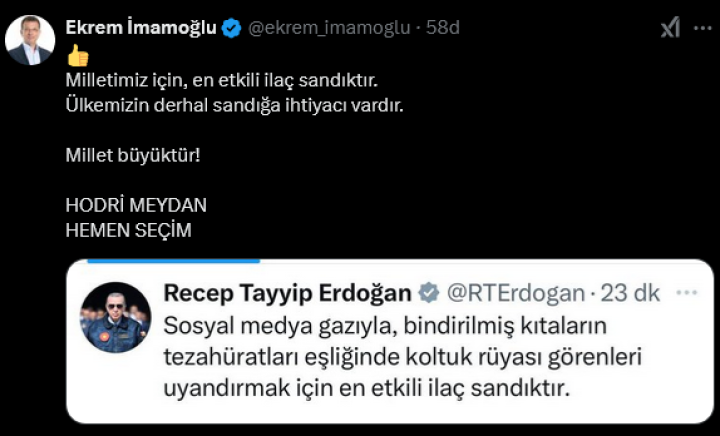Open the Recep Tayyip Erdoğan display name
Viewport: 720px width, 436px height.
pos(287,293)
